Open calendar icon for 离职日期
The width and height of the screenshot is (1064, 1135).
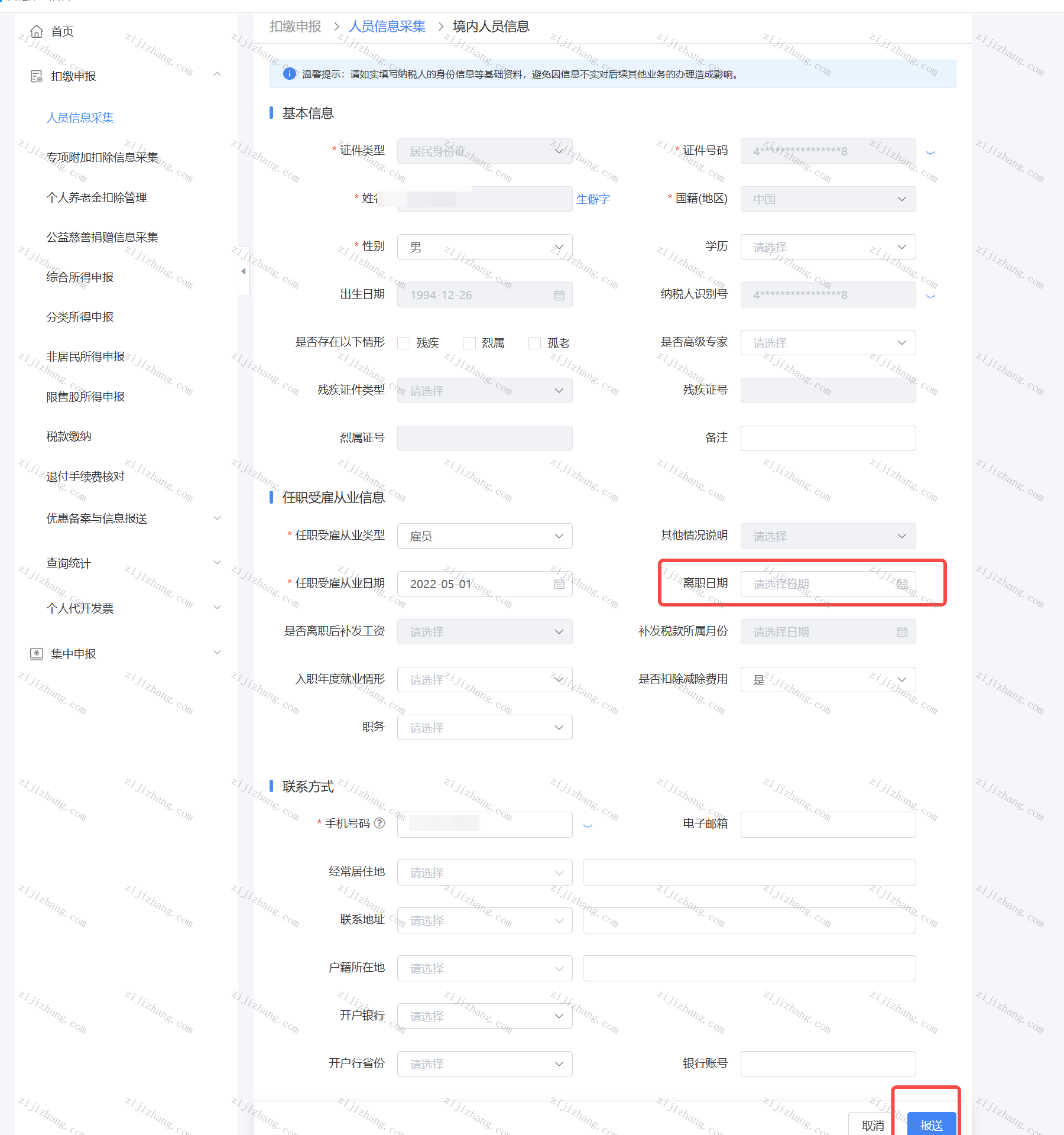tap(902, 584)
